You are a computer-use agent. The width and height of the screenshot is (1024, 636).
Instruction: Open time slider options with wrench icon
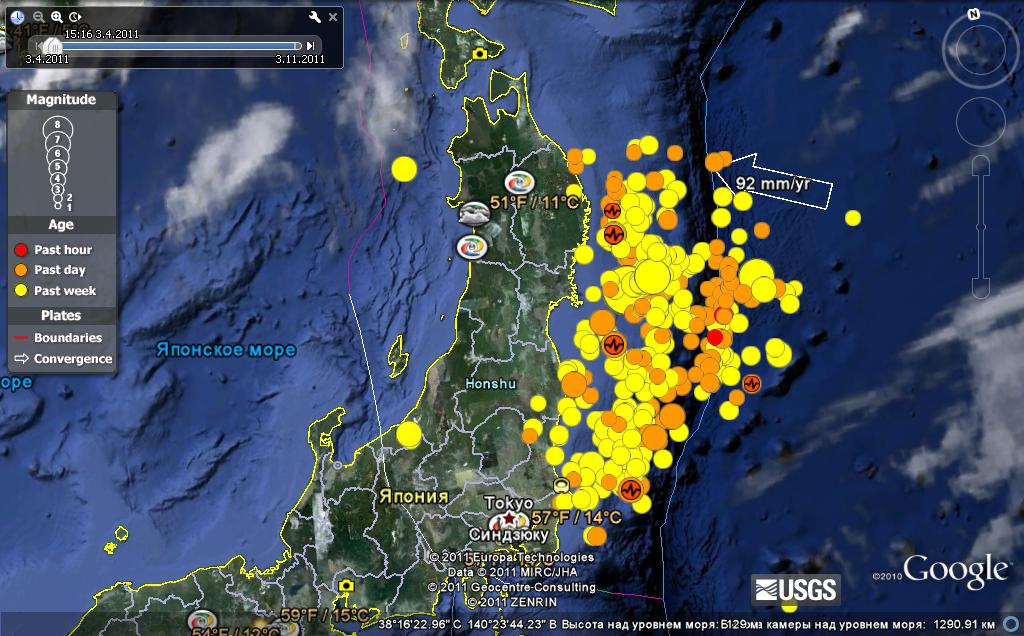tap(314, 17)
